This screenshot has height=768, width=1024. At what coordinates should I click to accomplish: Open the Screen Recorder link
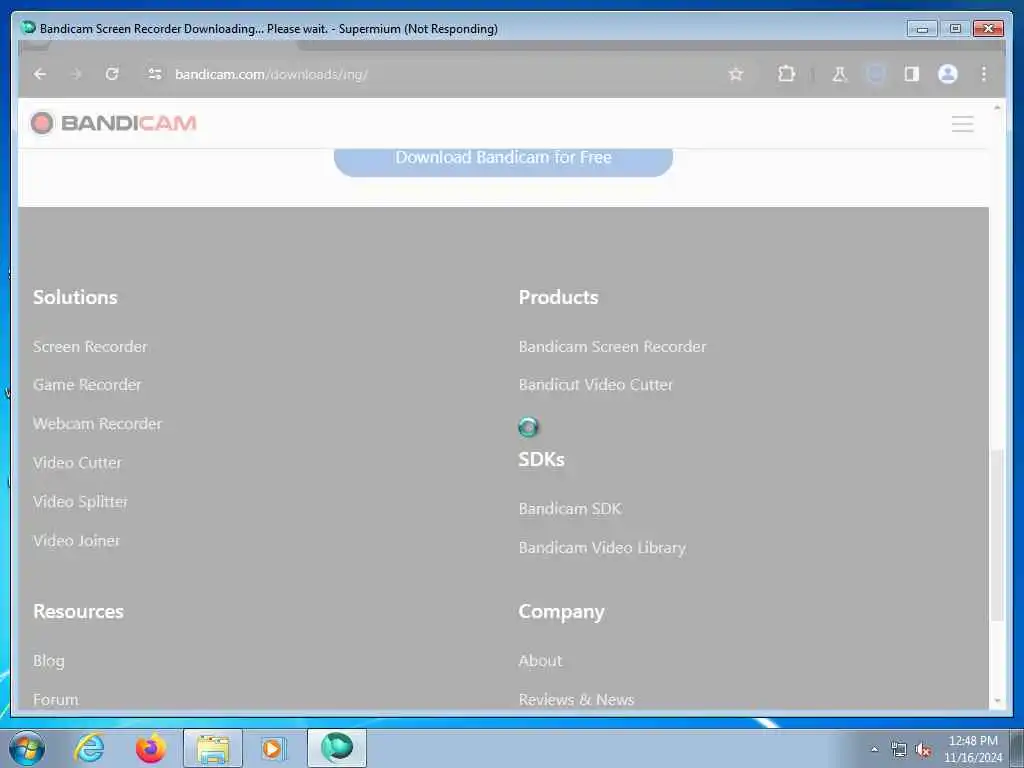click(x=90, y=347)
